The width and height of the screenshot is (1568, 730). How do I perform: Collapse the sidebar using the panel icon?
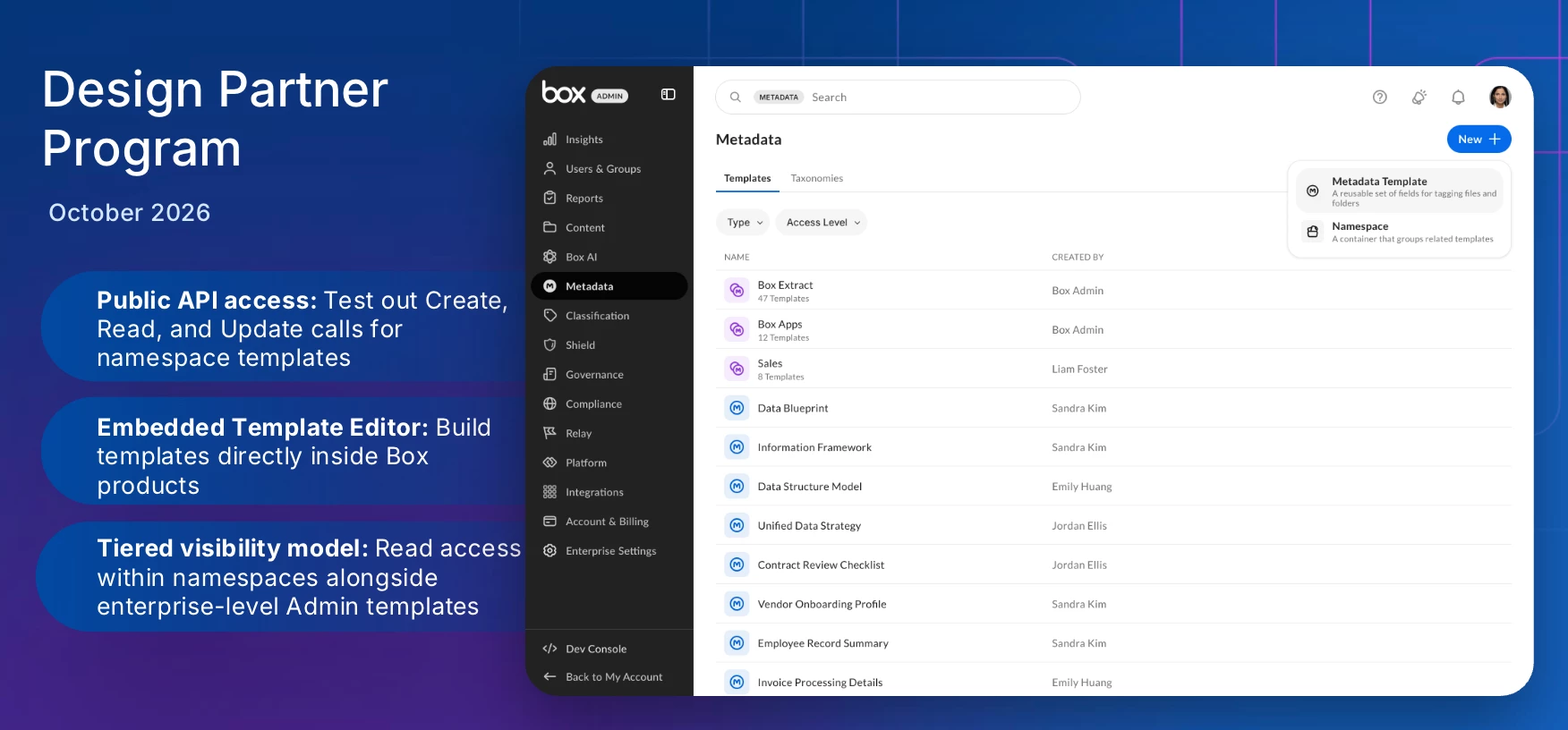click(668, 95)
